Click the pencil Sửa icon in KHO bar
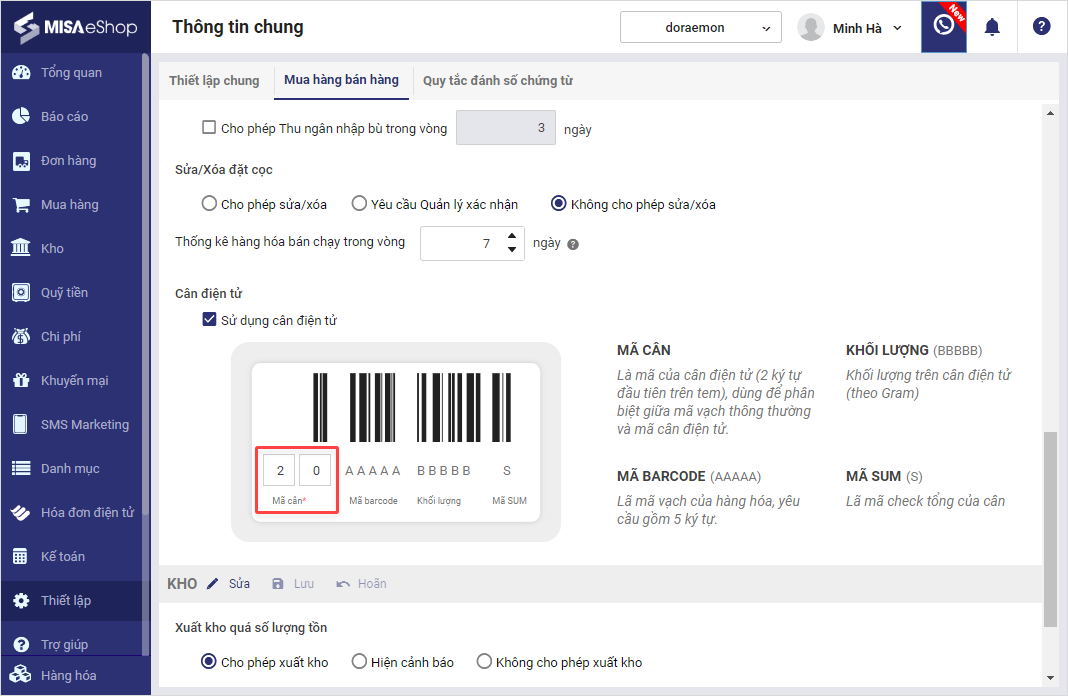The width and height of the screenshot is (1068, 696). pyautogui.click(x=213, y=584)
